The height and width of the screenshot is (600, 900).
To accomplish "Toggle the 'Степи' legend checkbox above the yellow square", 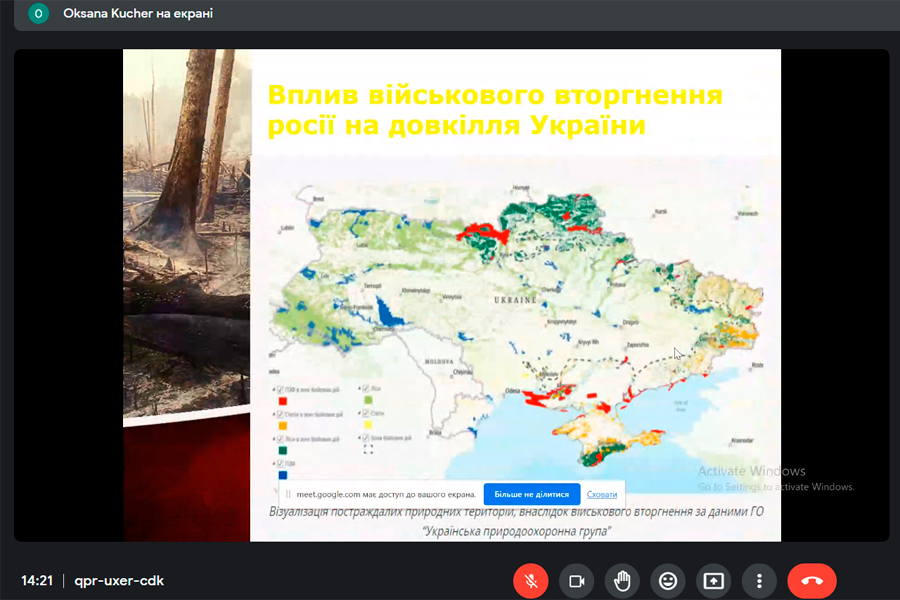I will point(366,413).
